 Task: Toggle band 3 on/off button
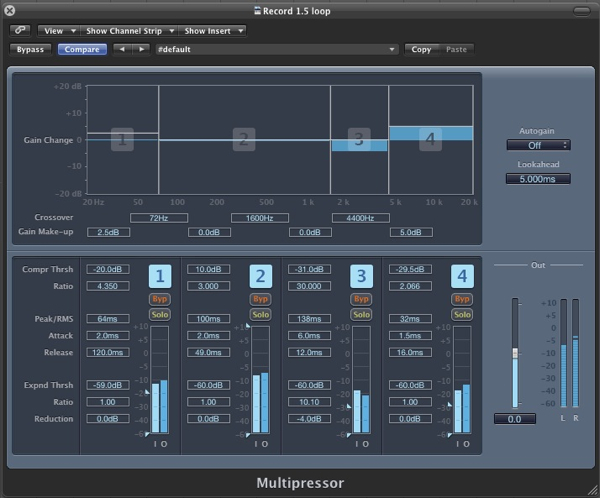[362, 276]
